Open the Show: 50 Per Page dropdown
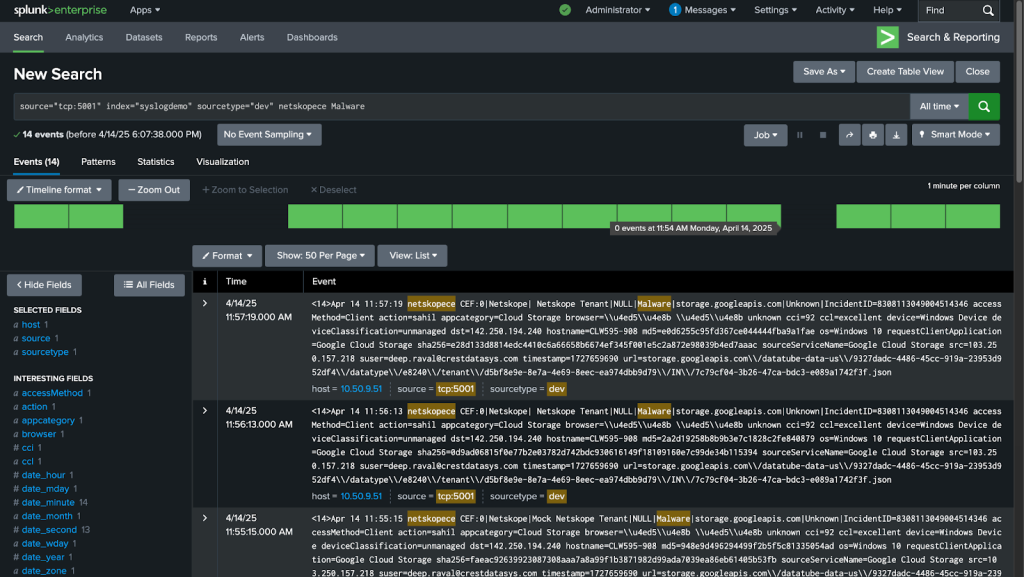Screen dimensions: 1024x577 (x=319, y=256)
